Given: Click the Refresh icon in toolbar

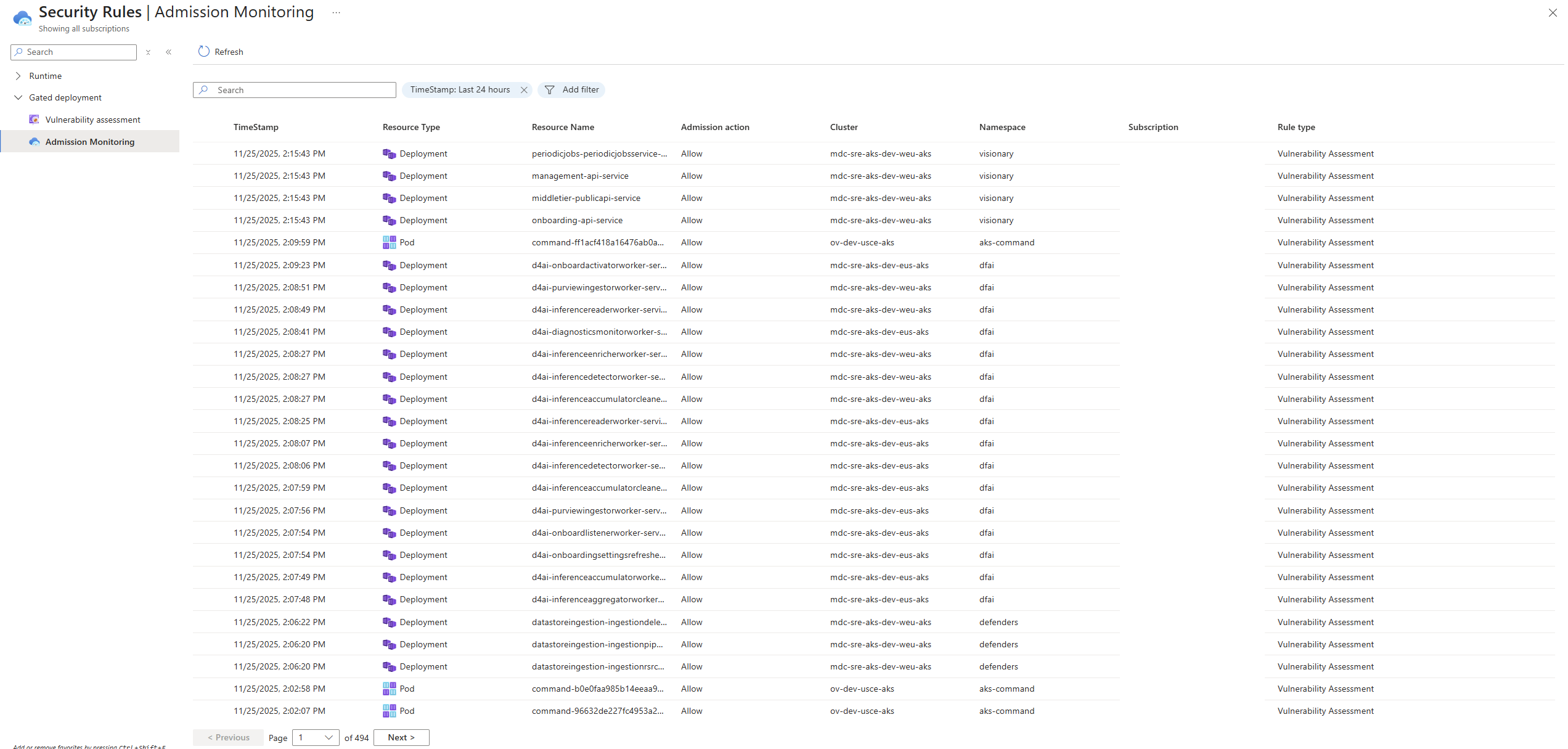Looking at the screenshot, I should (204, 52).
